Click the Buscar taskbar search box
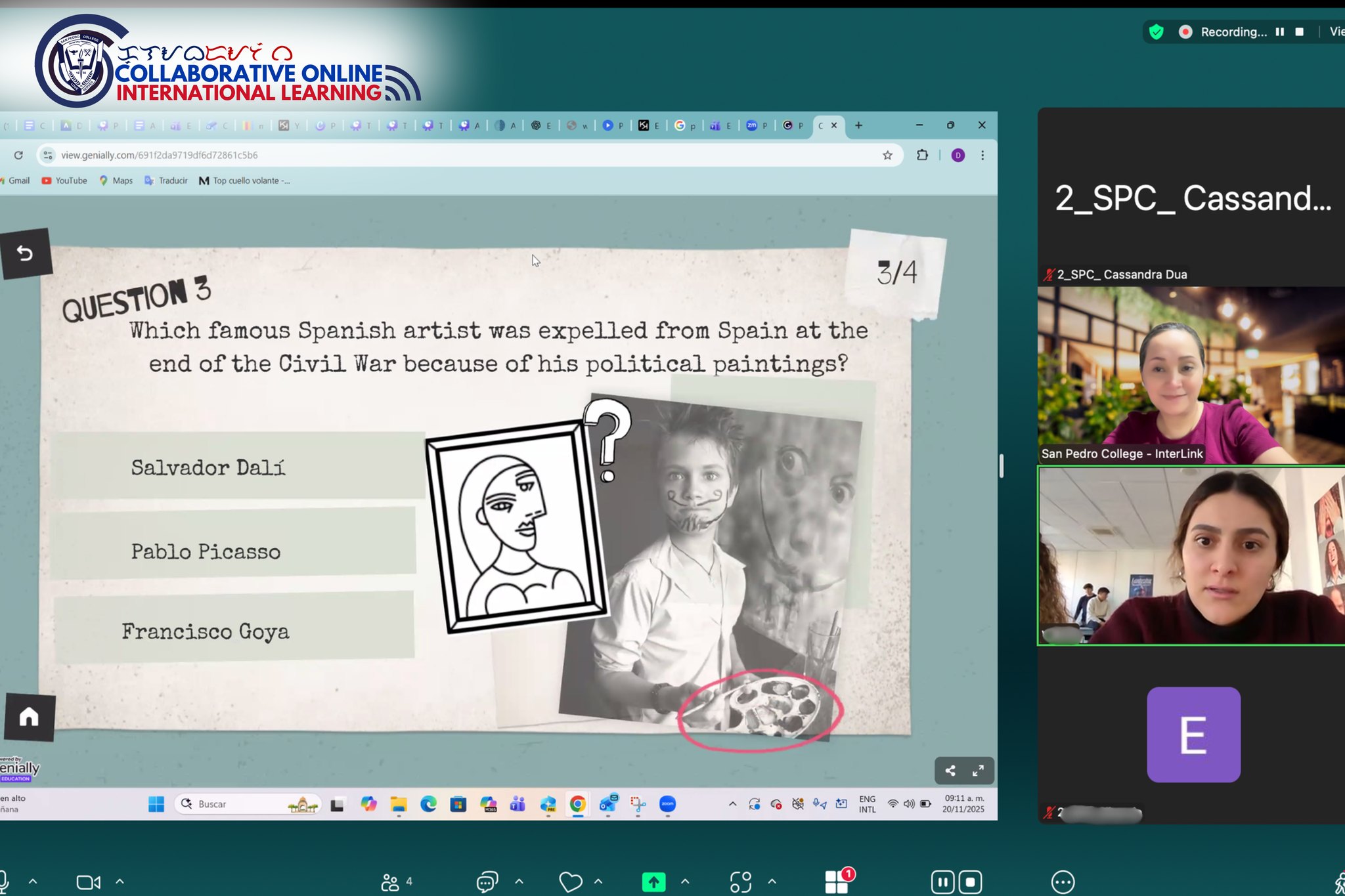Viewport: 1345px width, 896px height. click(x=248, y=804)
